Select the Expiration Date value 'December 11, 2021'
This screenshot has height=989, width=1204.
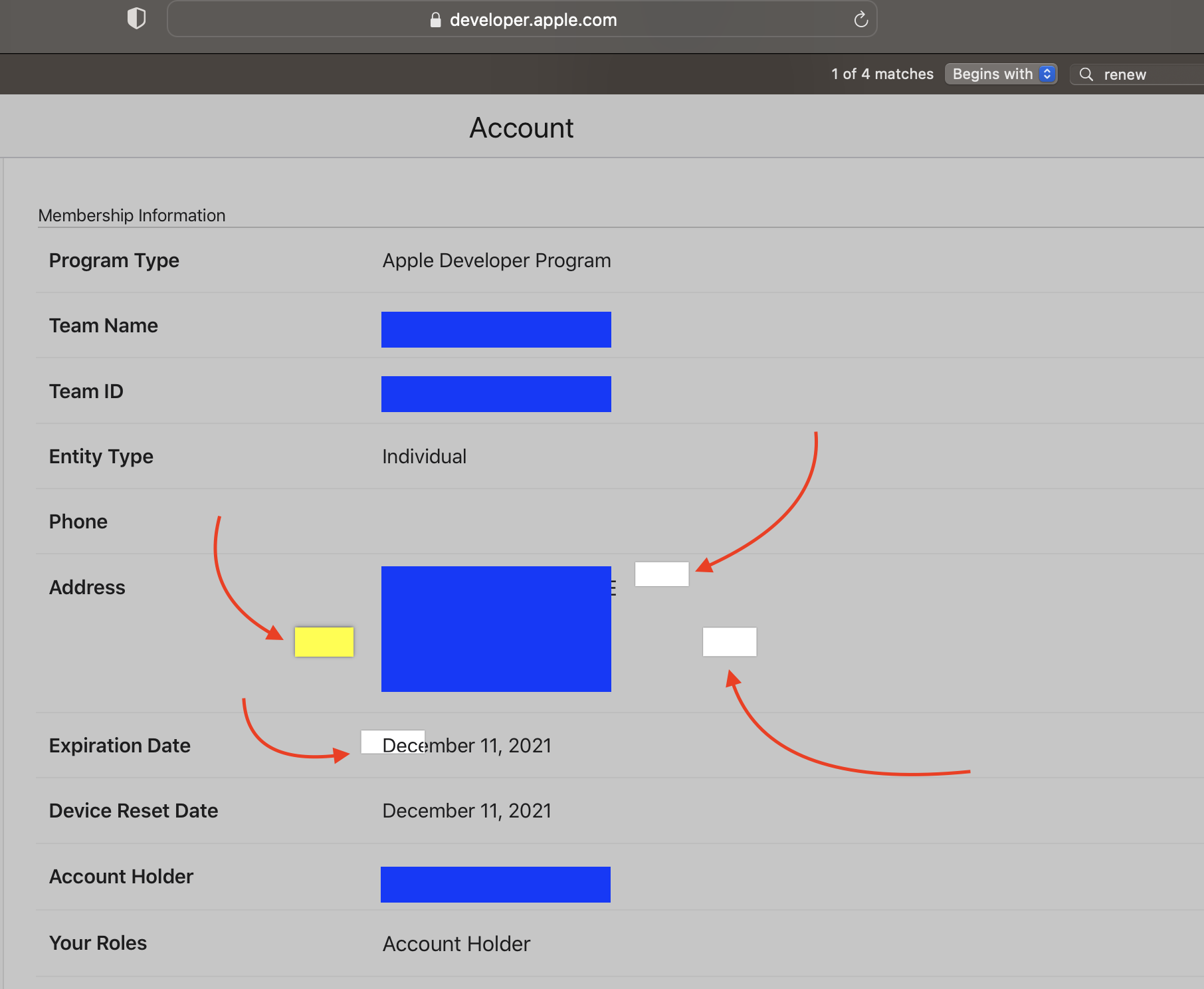[467, 746]
